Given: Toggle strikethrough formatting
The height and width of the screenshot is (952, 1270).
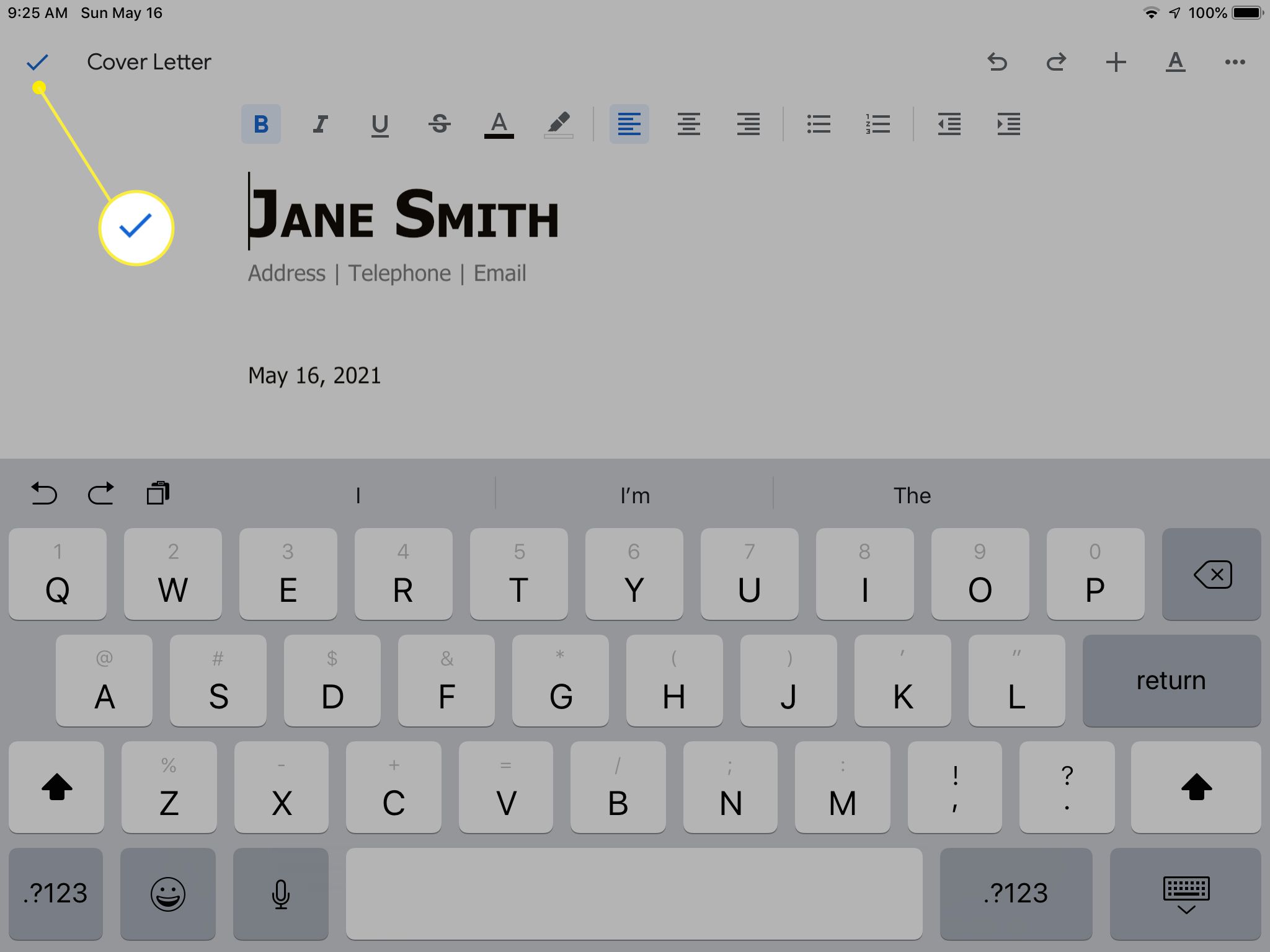Looking at the screenshot, I should coord(439,124).
